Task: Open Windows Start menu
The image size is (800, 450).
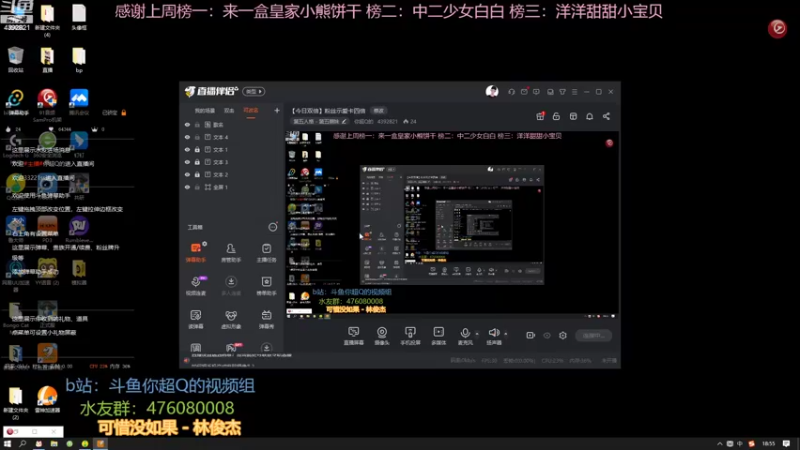Action: click(x=7, y=444)
